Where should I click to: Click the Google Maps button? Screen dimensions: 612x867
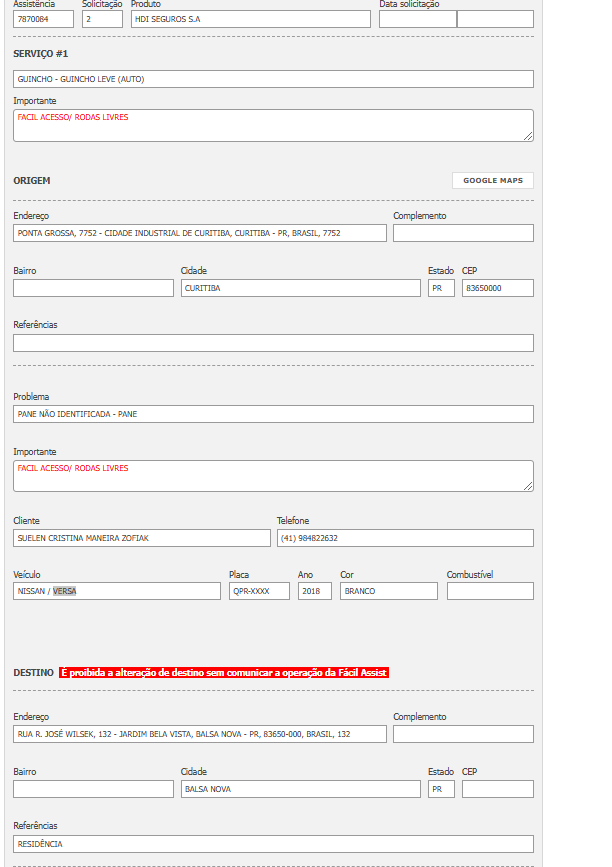pyautogui.click(x=492, y=181)
